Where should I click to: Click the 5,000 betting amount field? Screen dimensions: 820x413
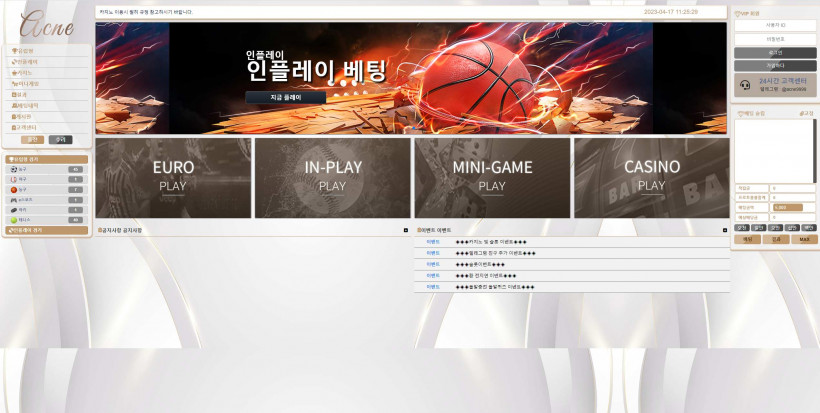tap(788, 208)
